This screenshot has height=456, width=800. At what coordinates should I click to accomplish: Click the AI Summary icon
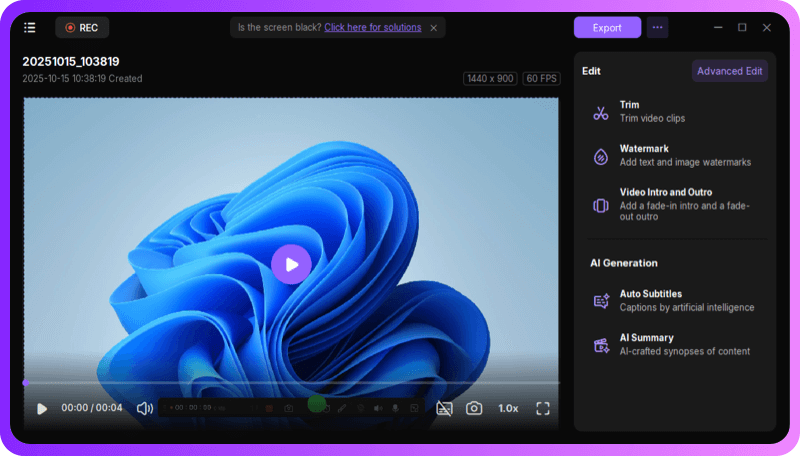click(601, 345)
